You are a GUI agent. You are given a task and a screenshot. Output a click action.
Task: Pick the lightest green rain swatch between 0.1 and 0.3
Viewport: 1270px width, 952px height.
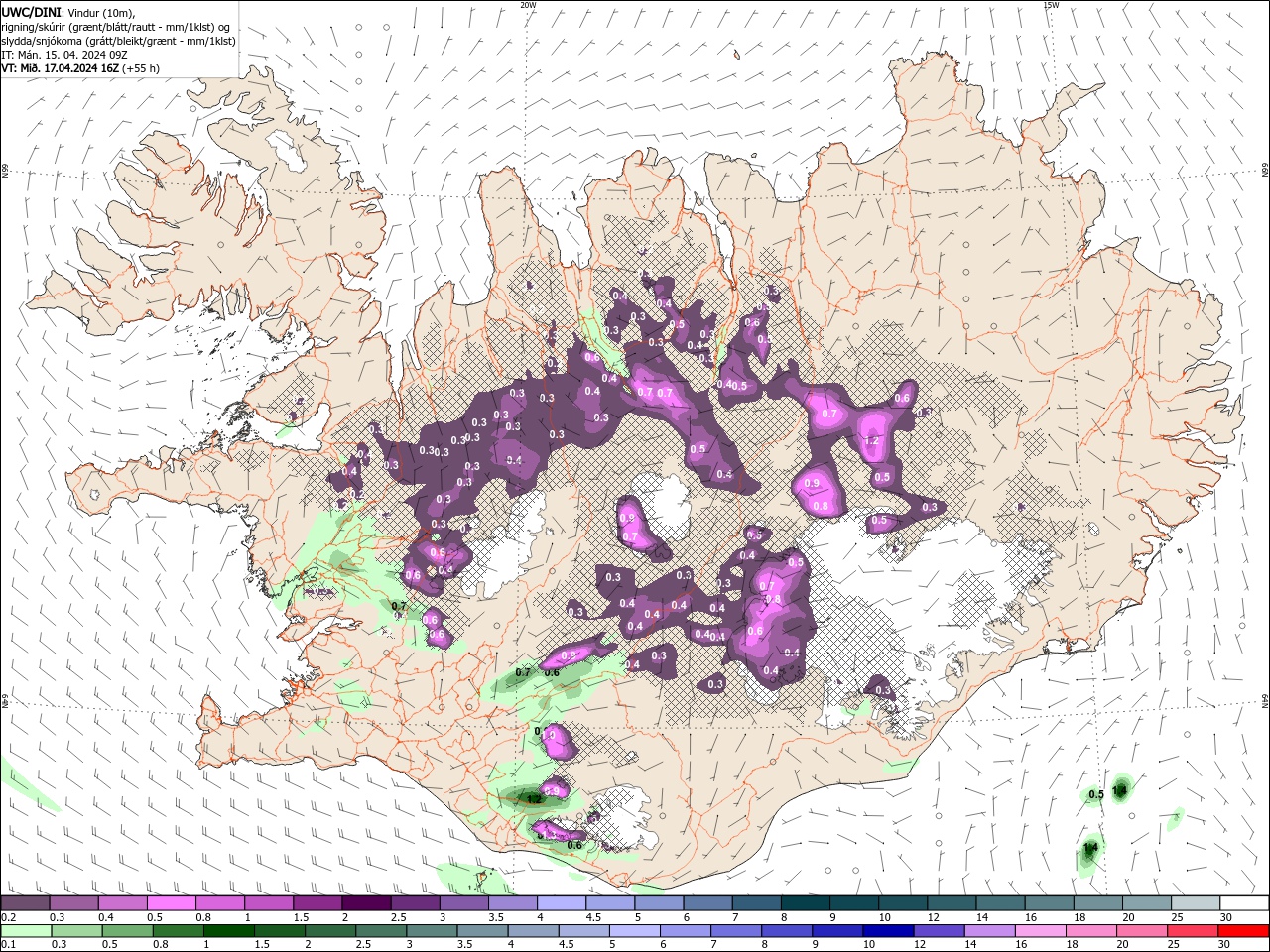coord(27,930)
